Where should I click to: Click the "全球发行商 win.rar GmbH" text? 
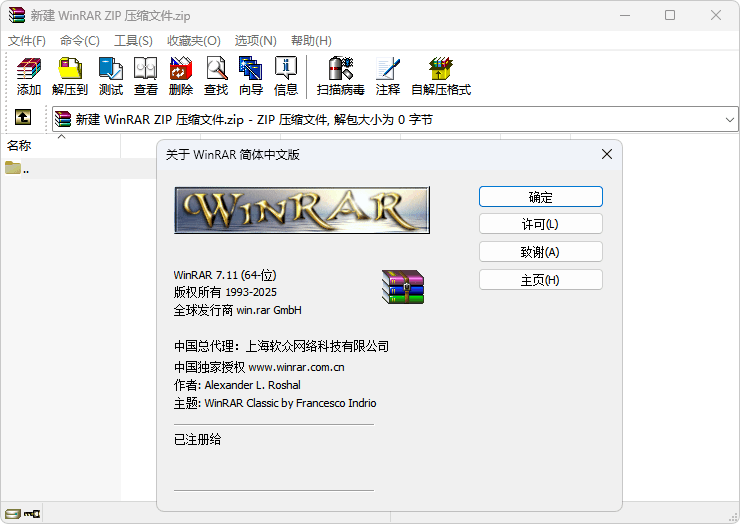click(237, 310)
